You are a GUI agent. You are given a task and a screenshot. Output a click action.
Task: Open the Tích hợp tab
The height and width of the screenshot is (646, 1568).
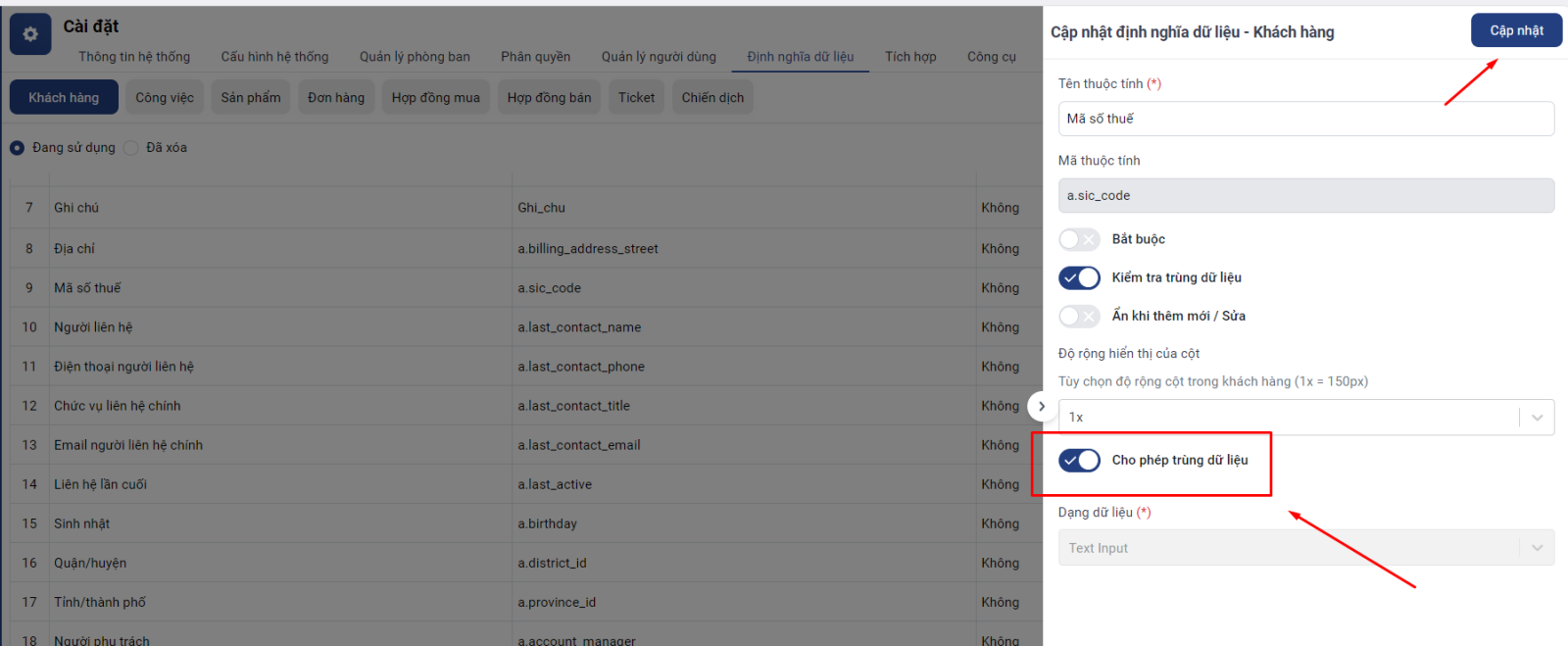point(910,57)
